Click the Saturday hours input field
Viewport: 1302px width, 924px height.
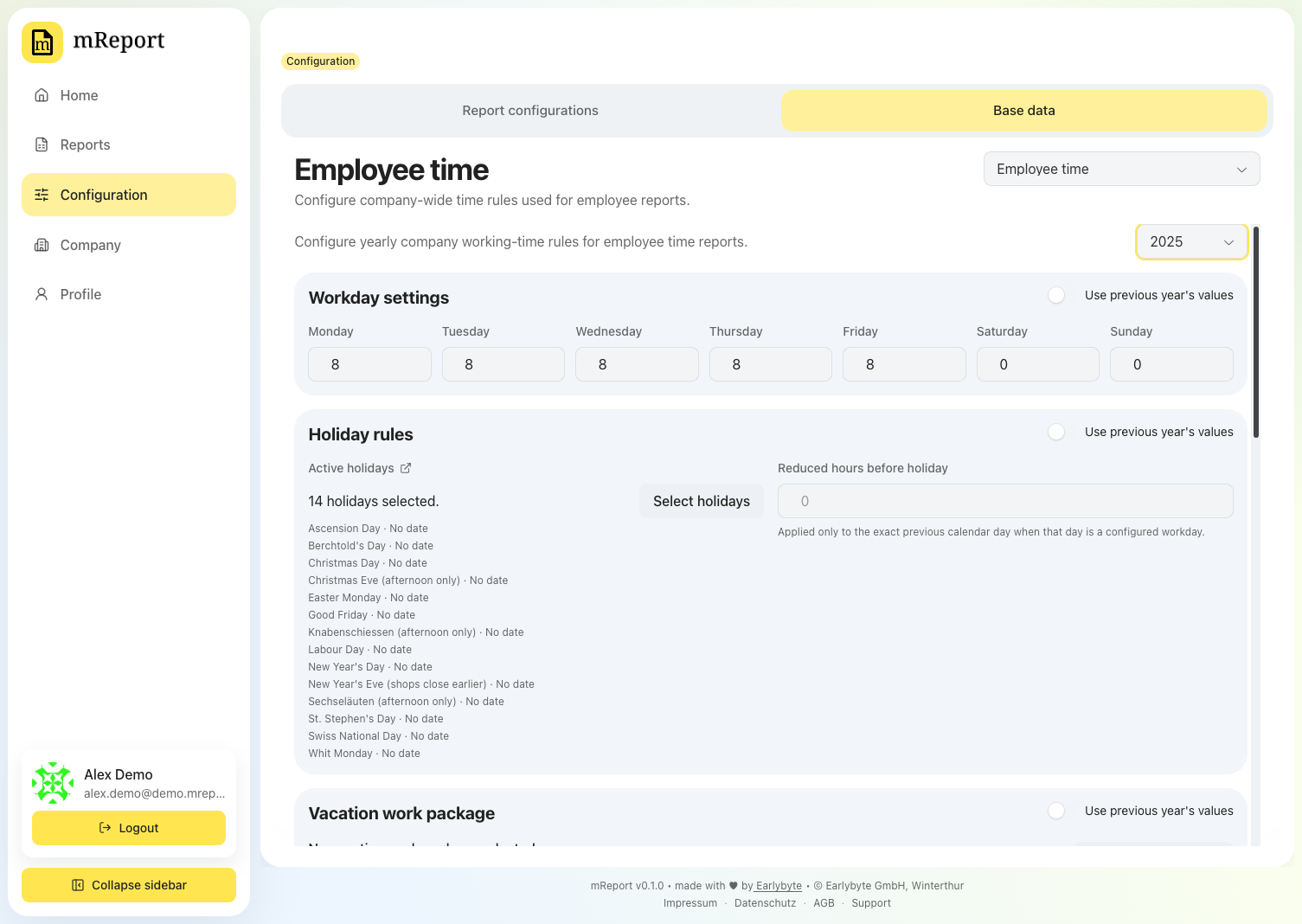pos(1038,364)
